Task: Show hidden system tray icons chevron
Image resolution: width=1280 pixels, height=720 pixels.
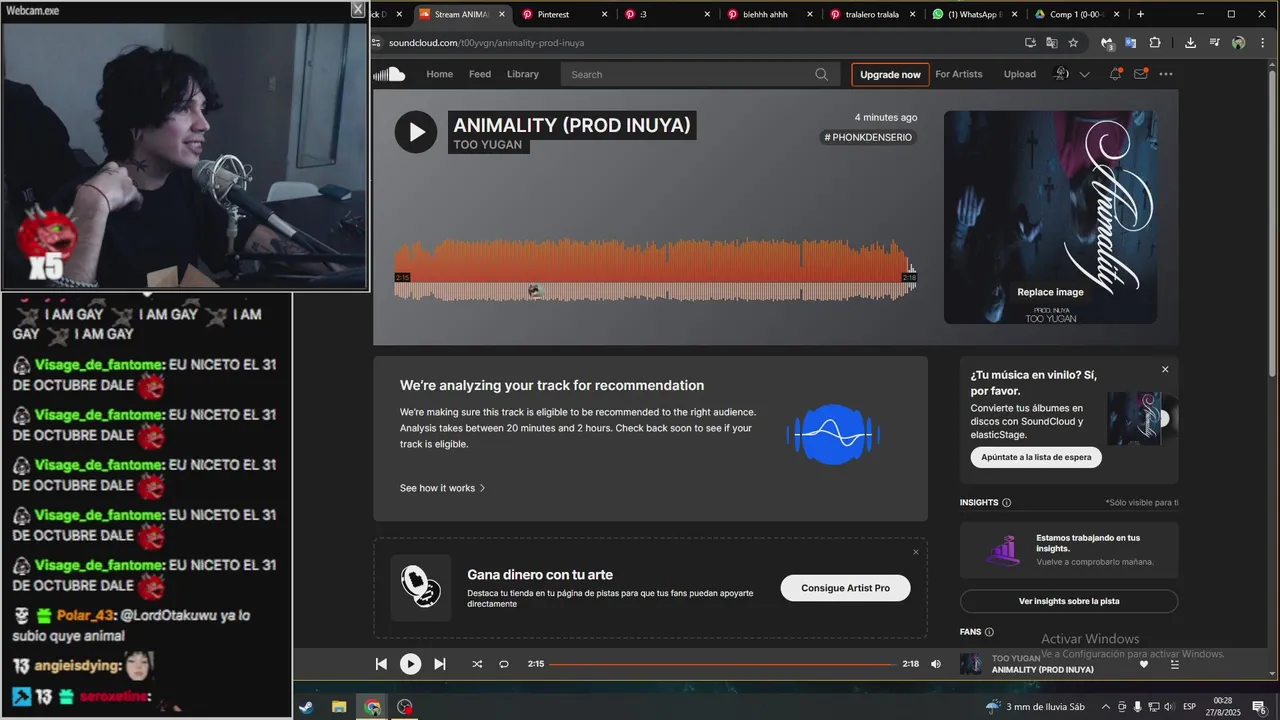Action: 1106,707
